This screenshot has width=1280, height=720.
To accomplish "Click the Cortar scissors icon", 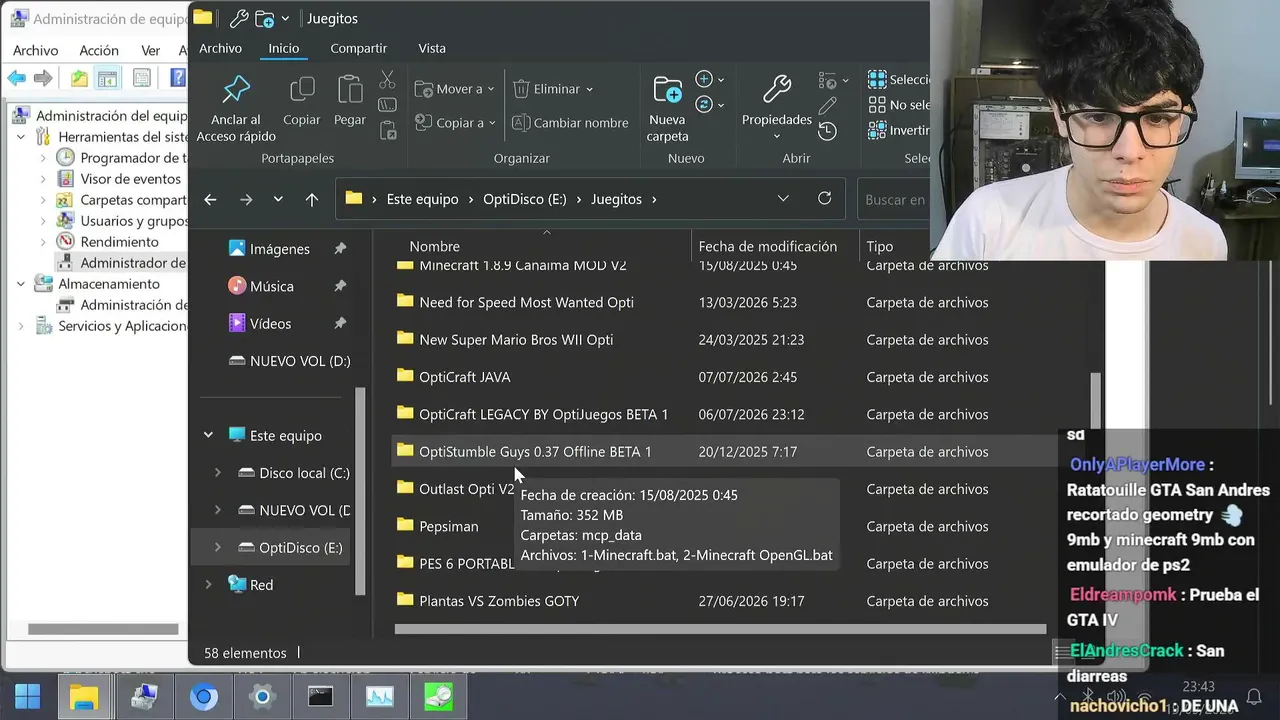I will [x=387, y=79].
